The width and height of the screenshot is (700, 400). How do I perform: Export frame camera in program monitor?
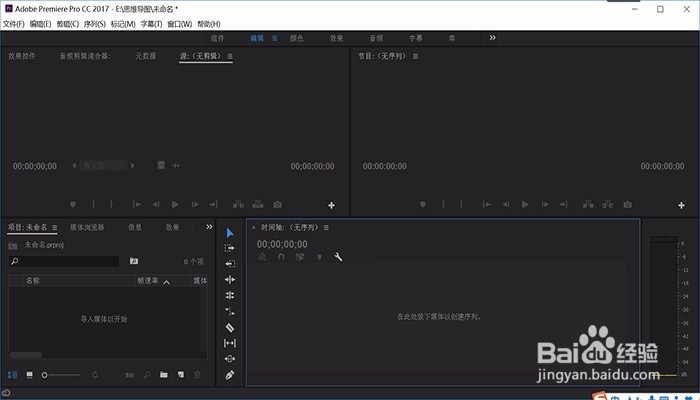[628, 204]
